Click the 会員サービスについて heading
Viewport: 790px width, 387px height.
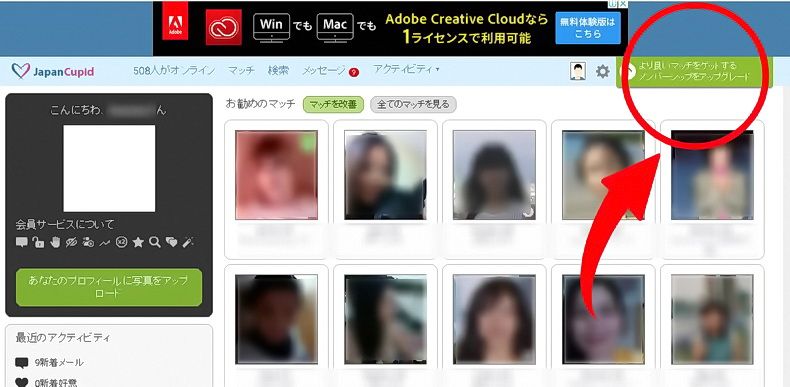click(x=65, y=224)
